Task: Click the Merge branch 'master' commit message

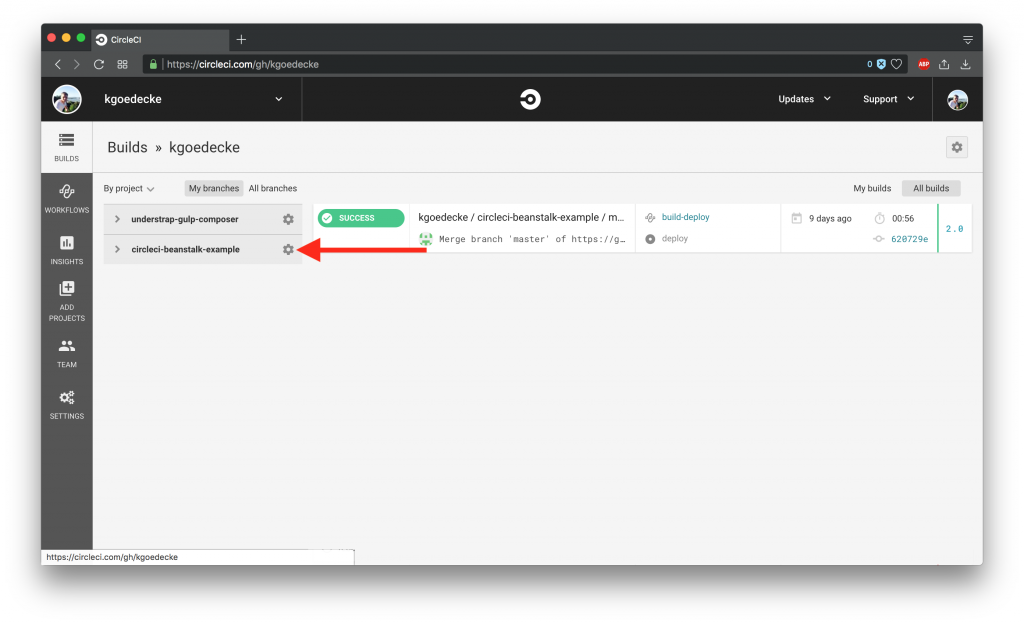Action: pyautogui.click(x=532, y=239)
